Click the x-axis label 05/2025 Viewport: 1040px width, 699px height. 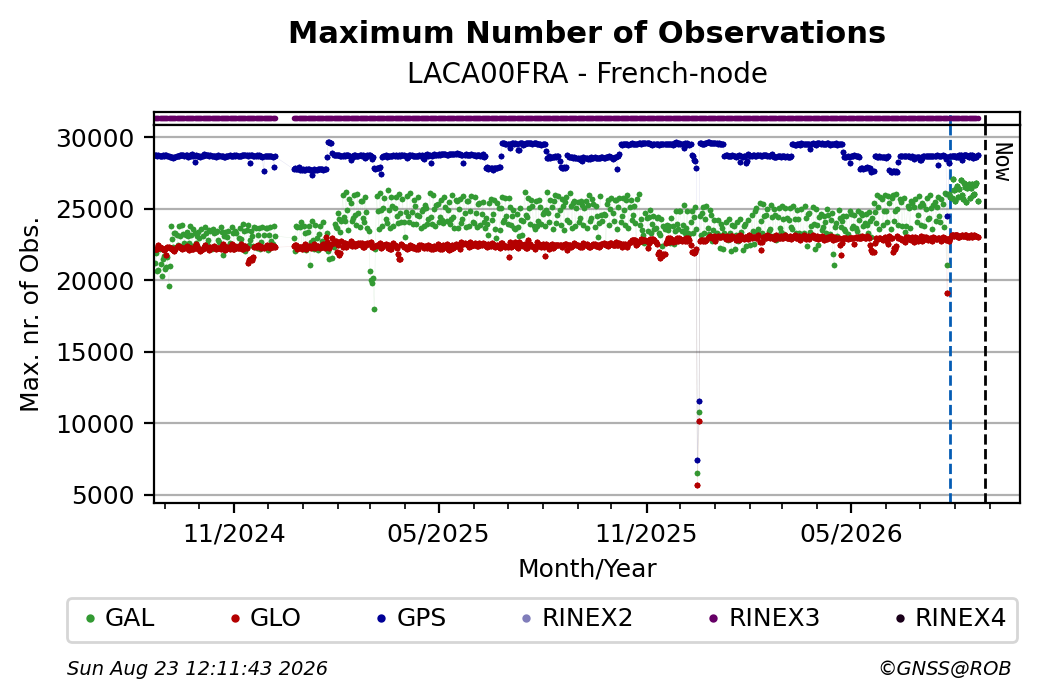click(438, 534)
